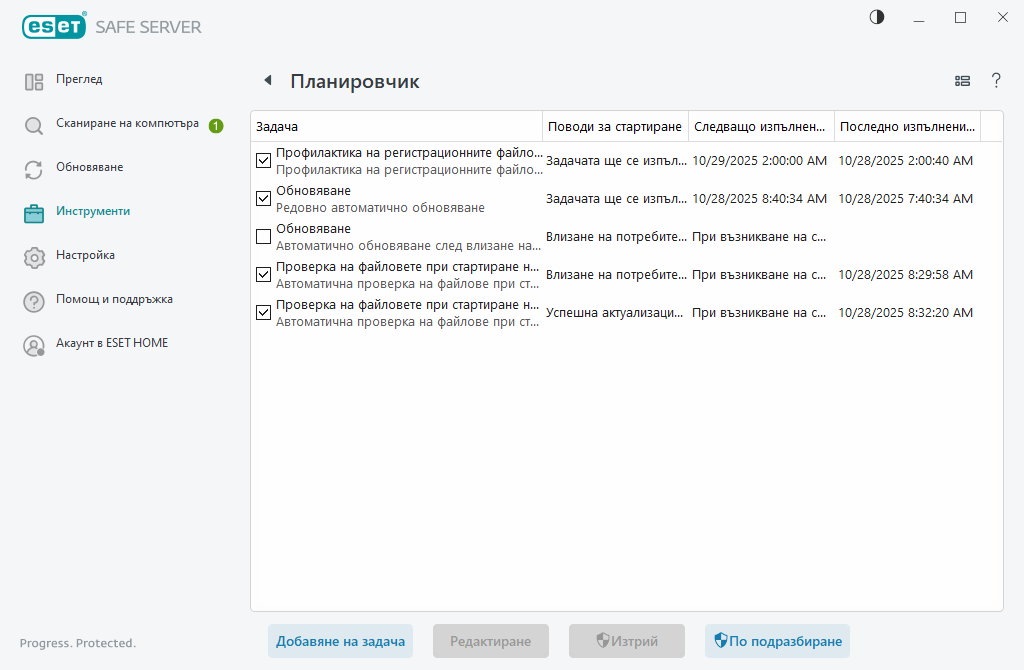Uncheck the Редовно автоматично обновяване task

(263, 198)
